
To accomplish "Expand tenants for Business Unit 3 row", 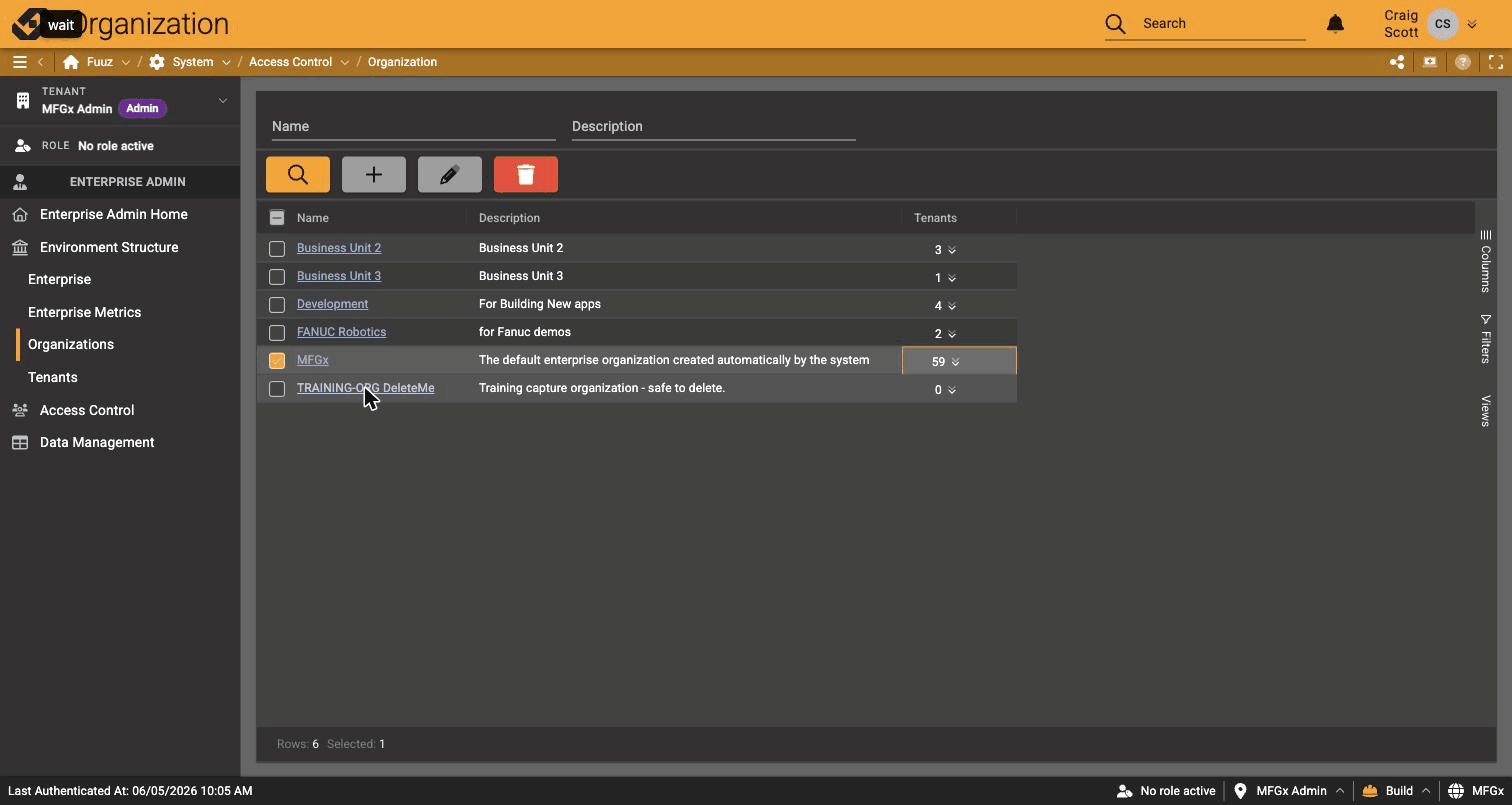I will point(952,278).
